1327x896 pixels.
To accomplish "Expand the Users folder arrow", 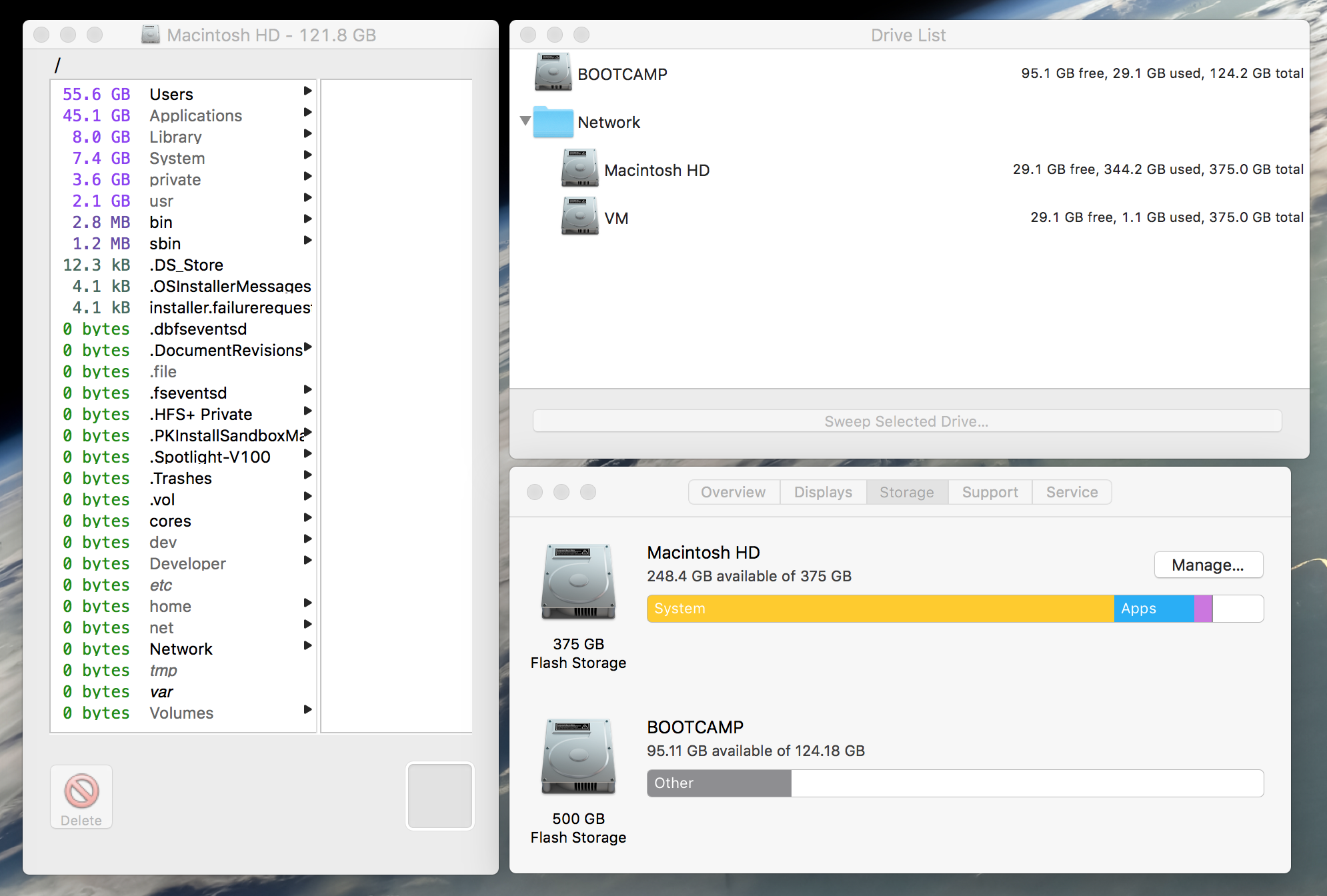I will click(307, 91).
